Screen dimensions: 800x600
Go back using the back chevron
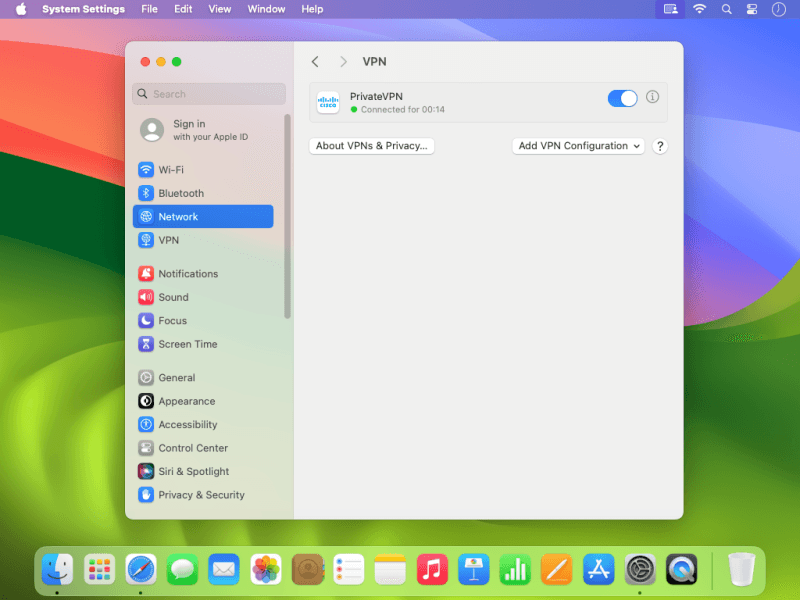(x=315, y=62)
